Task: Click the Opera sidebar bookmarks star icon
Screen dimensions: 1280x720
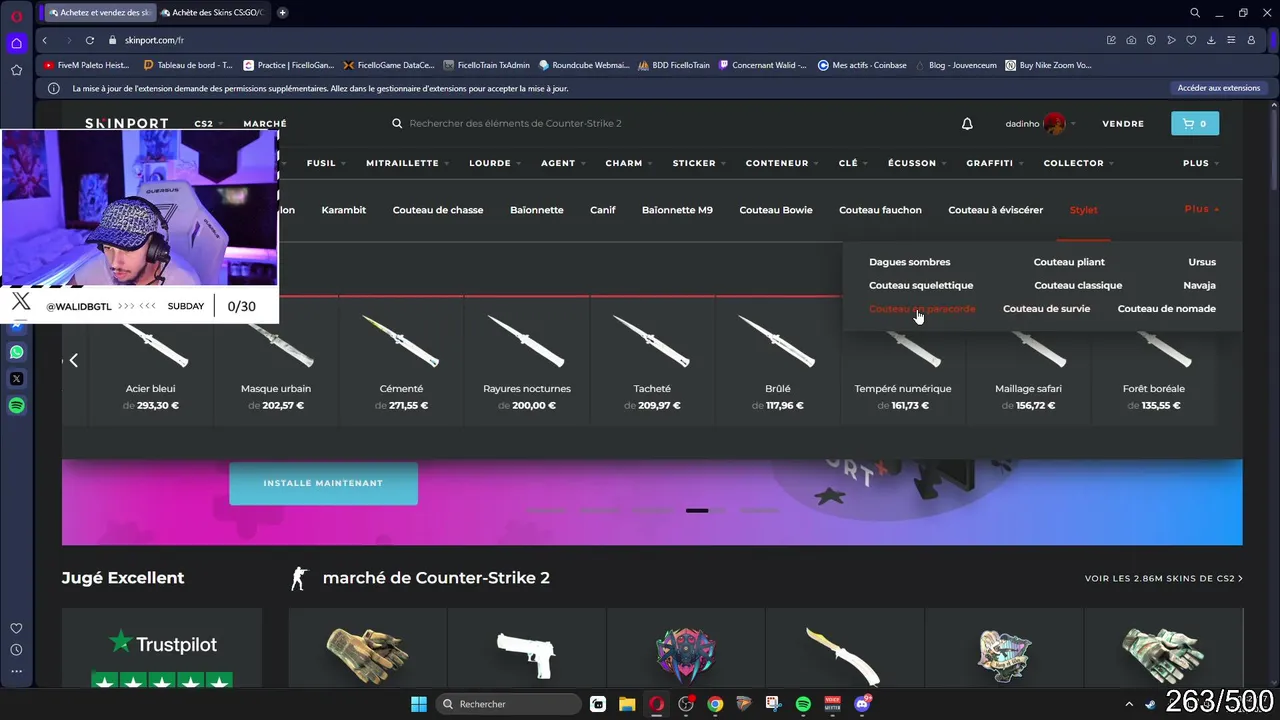Action: tap(16, 70)
